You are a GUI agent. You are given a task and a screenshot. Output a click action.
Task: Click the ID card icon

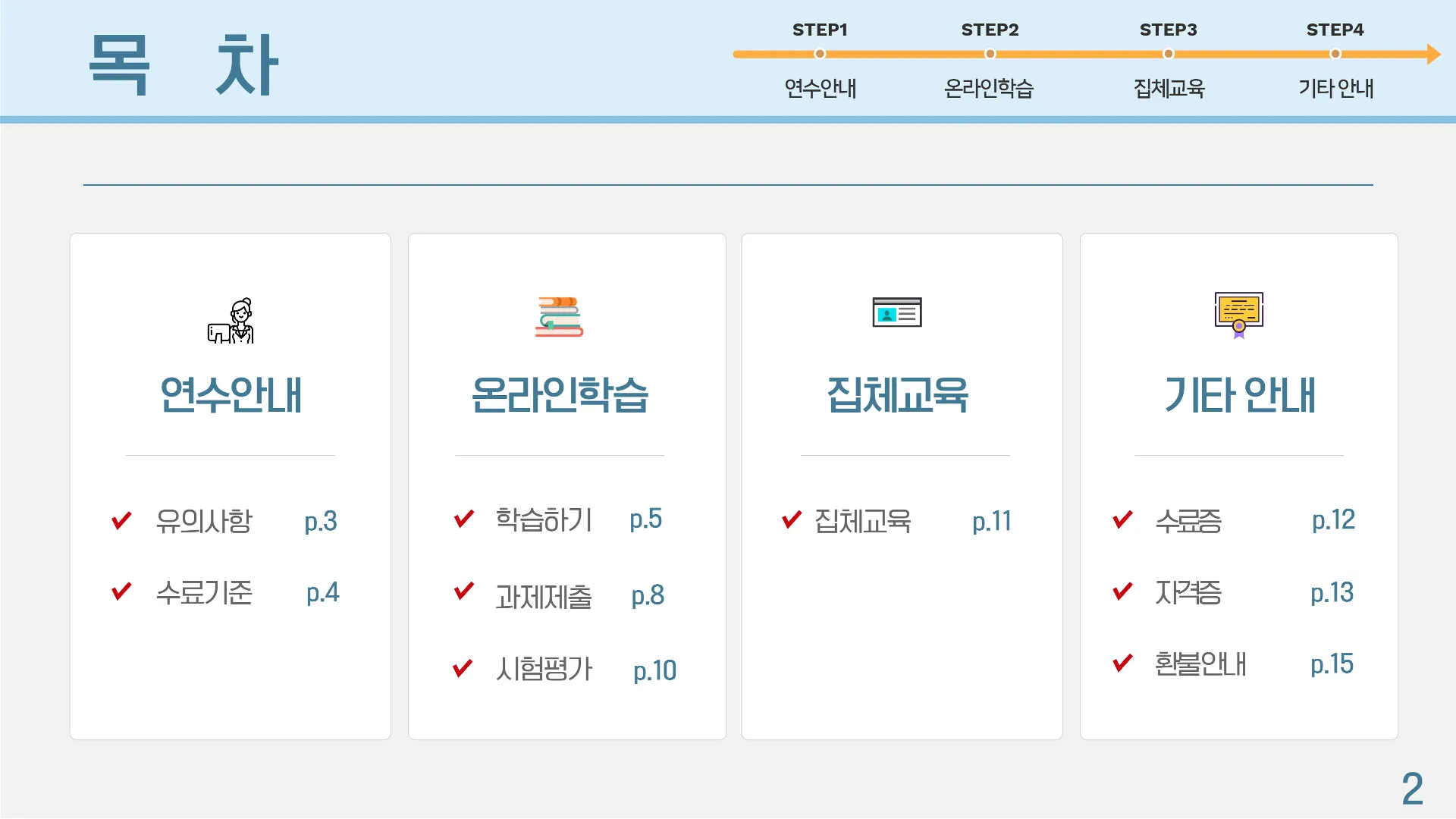(897, 312)
